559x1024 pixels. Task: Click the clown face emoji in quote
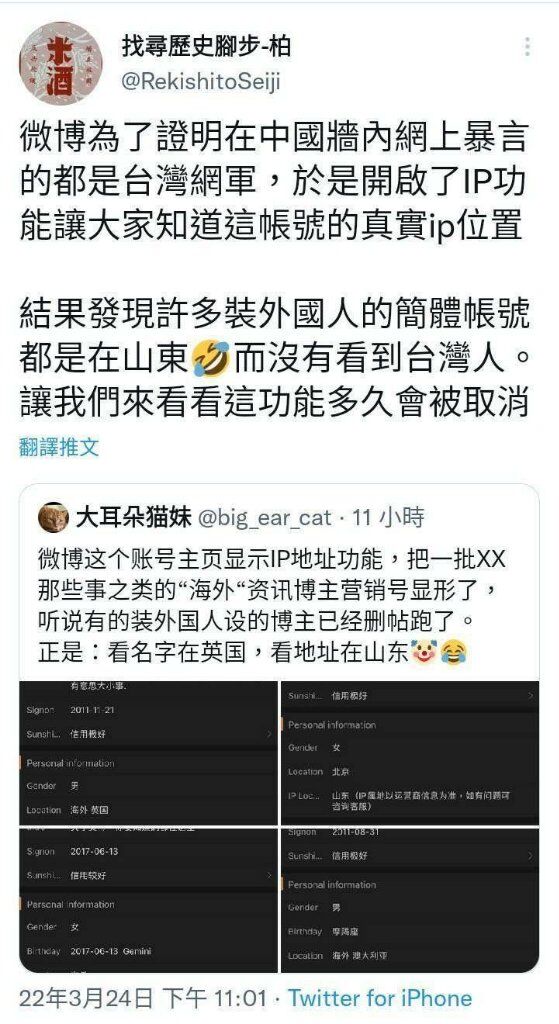(424, 651)
